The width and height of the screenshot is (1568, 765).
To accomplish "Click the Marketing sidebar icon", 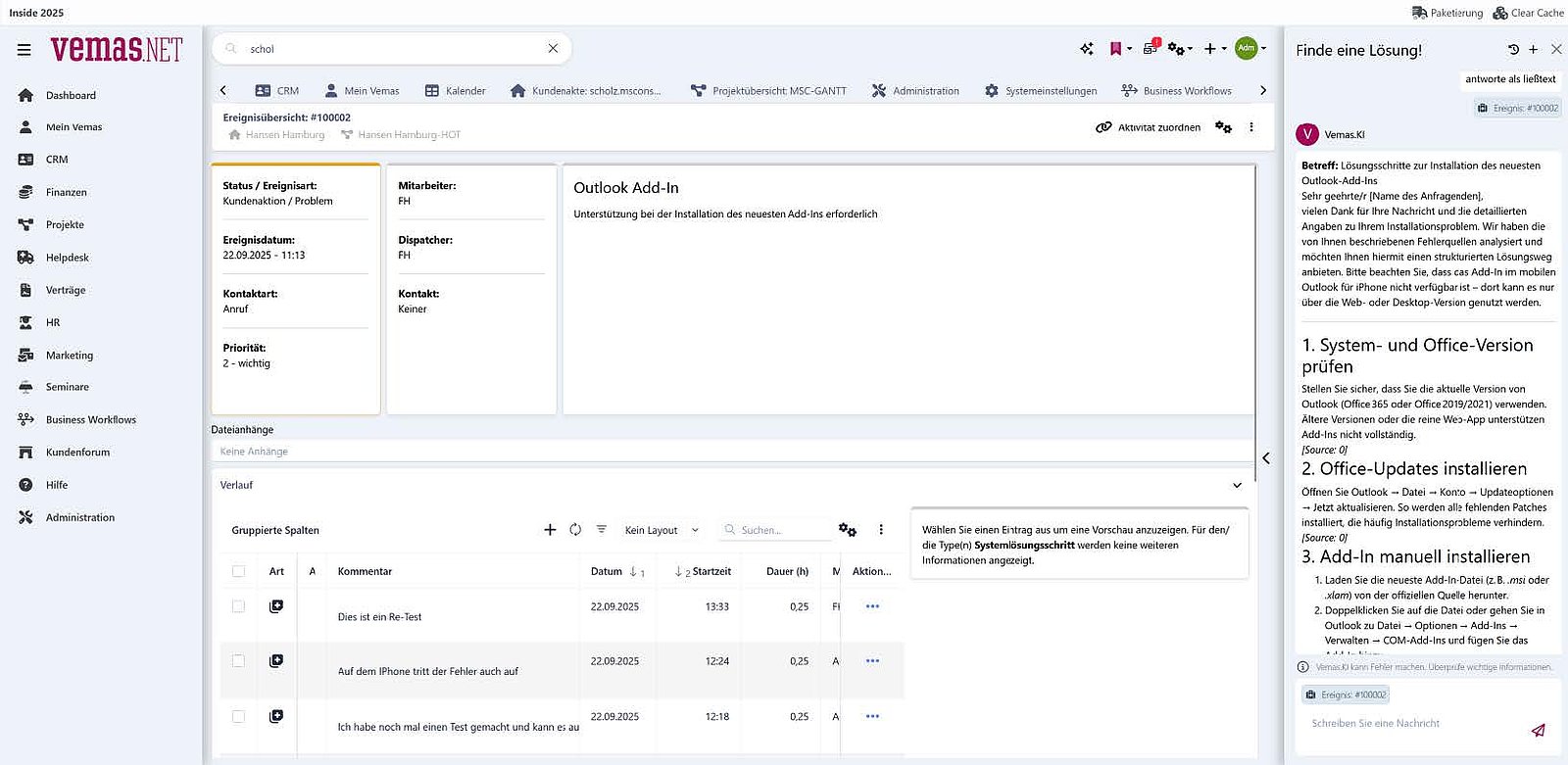I will 26,356.
